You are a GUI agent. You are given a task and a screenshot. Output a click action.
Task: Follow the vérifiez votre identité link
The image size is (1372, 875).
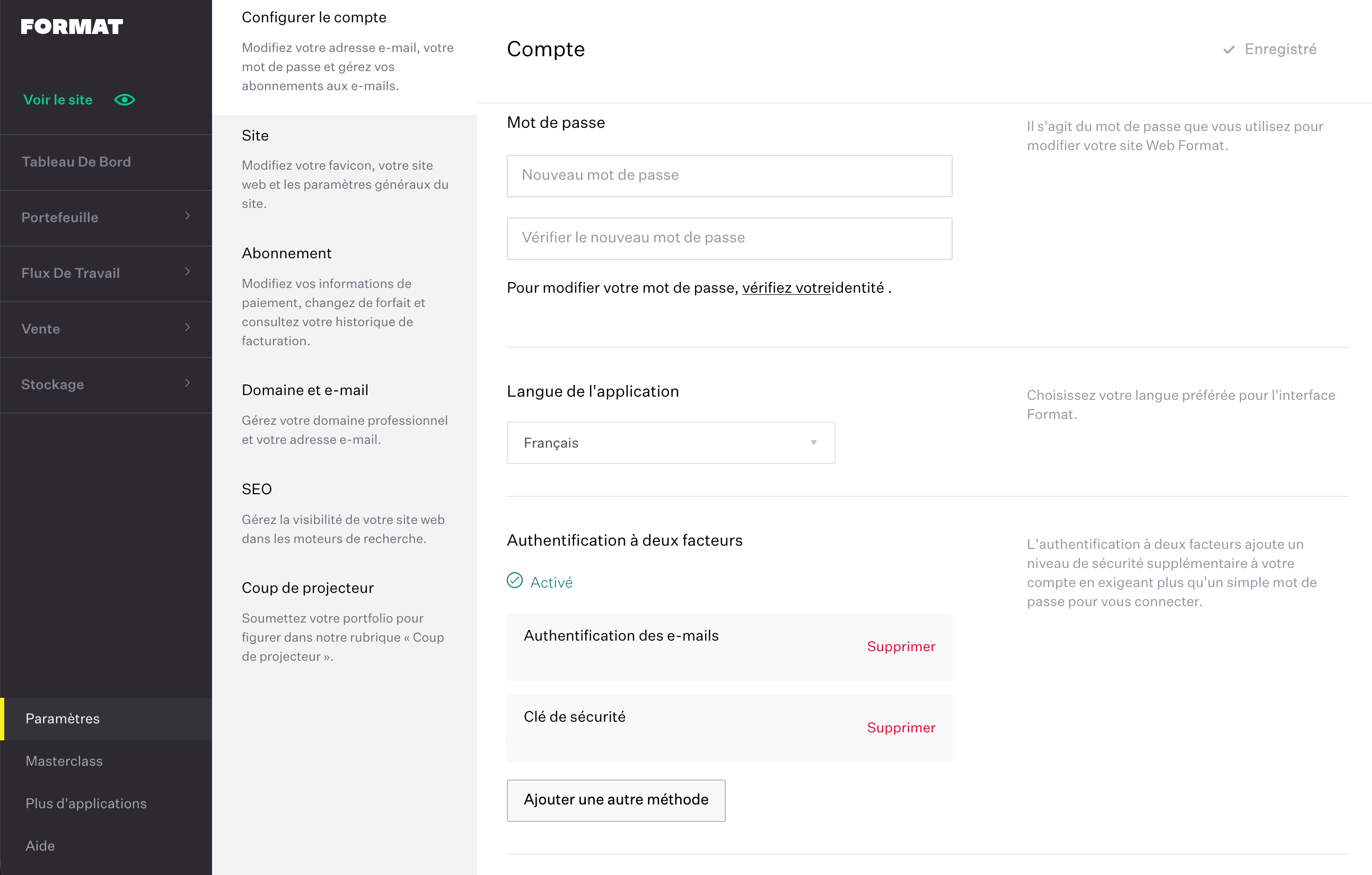786,288
